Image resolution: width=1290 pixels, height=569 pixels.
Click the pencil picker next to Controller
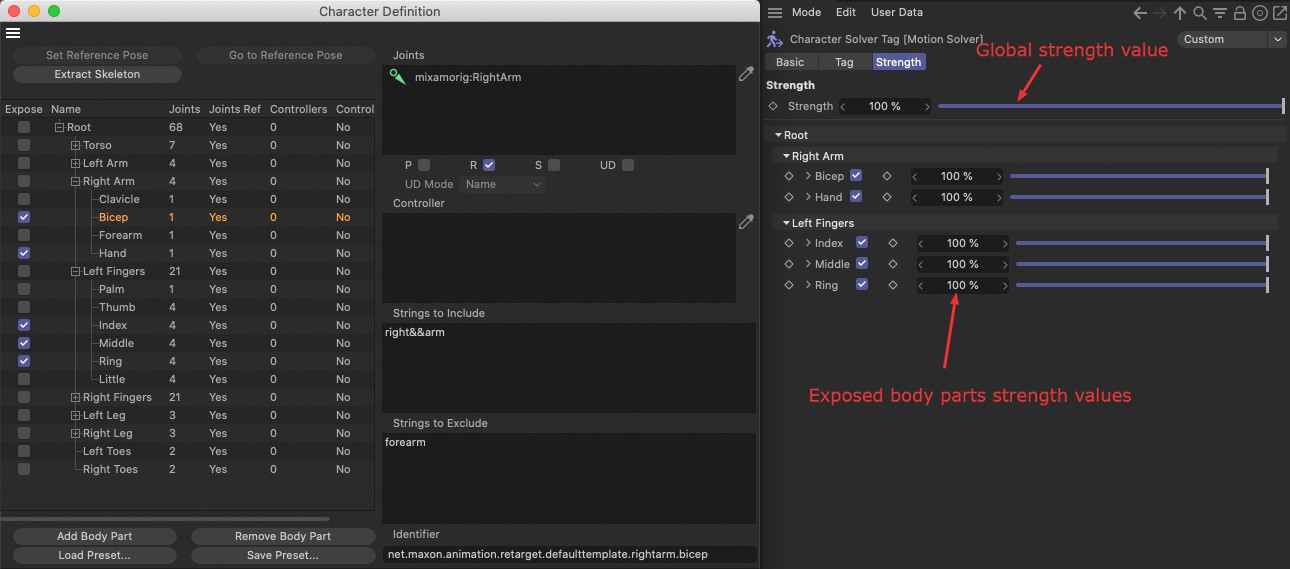tap(746, 222)
